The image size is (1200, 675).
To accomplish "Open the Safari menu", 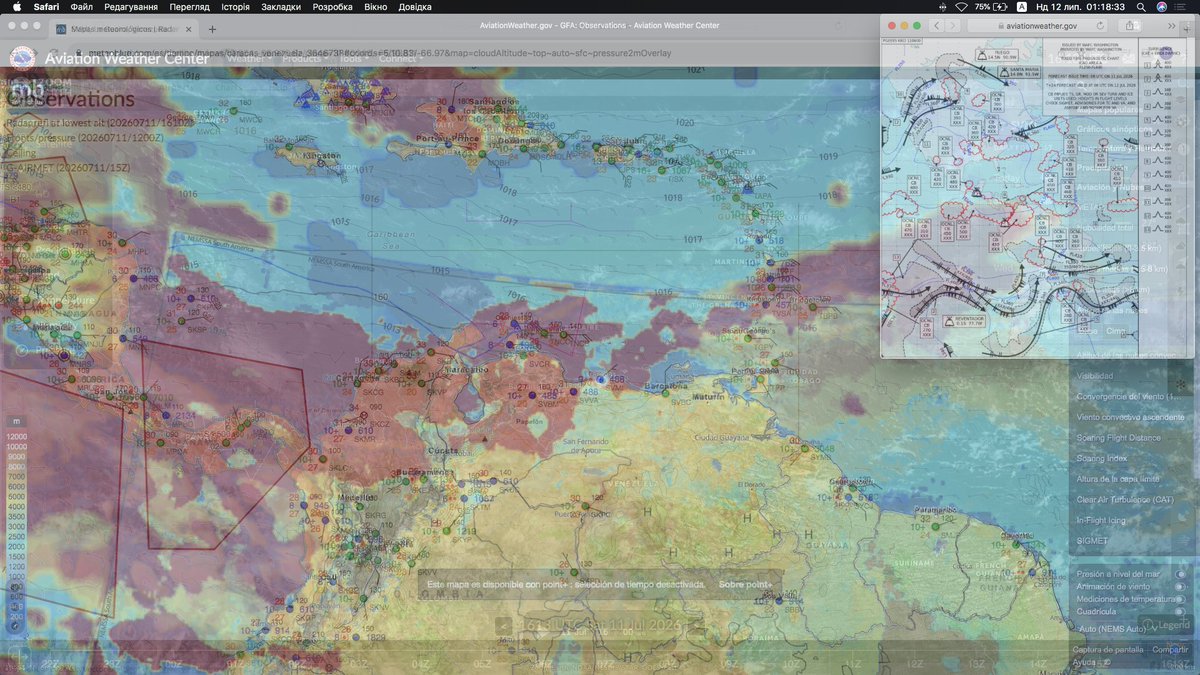I will 47,6.
